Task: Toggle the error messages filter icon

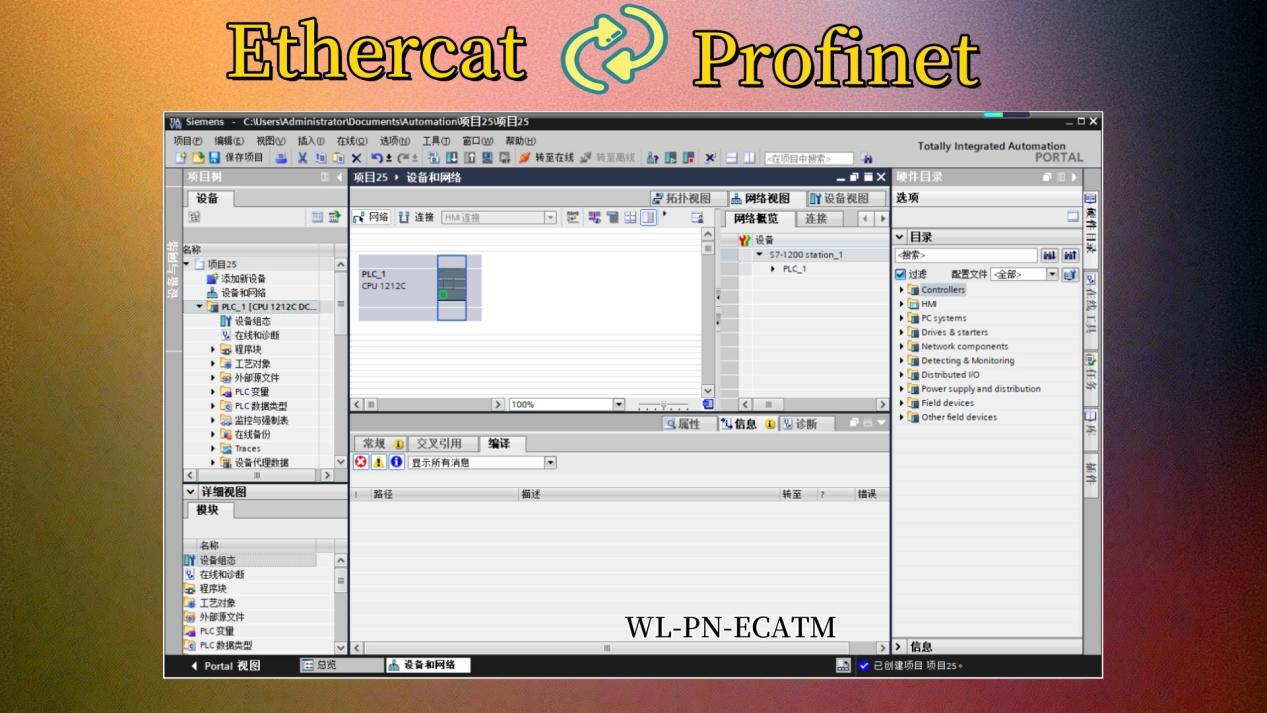Action: click(361, 462)
